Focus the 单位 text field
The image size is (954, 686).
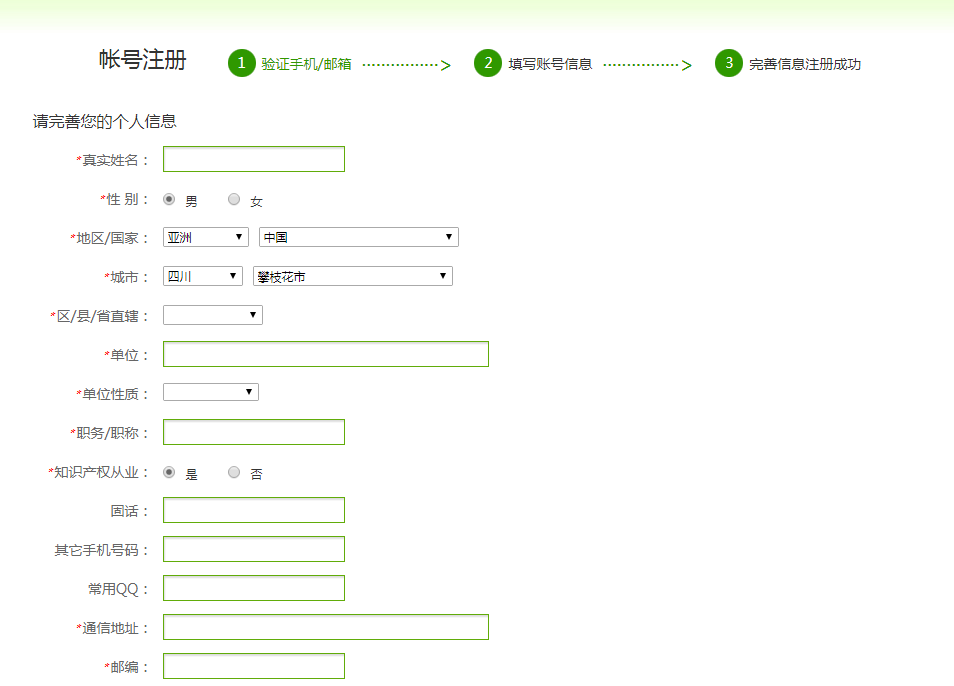coord(325,354)
